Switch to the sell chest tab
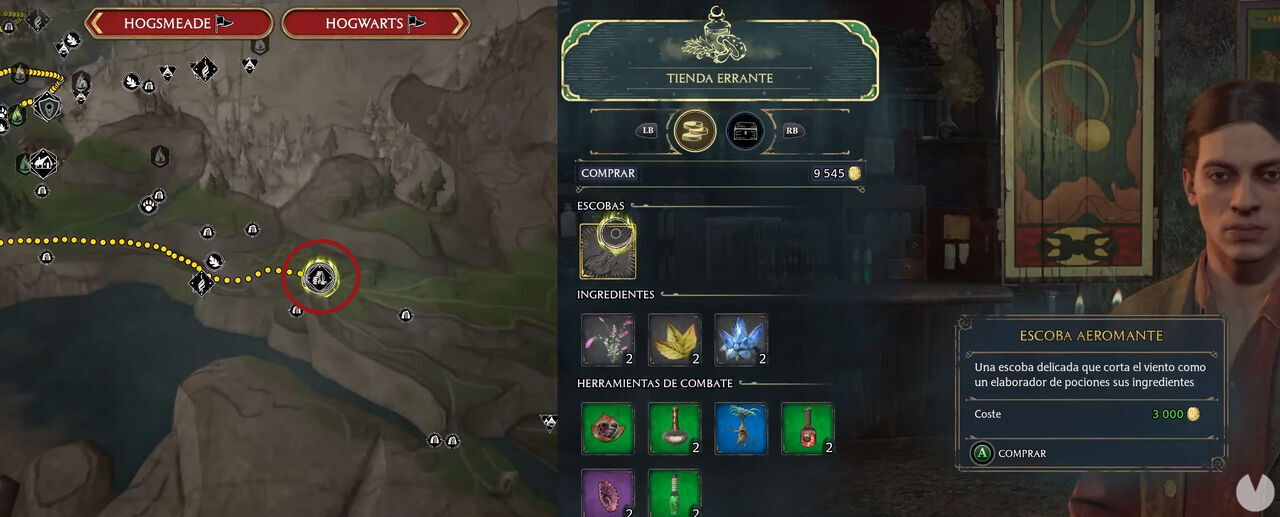This screenshot has height=517, width=1280. click(x=745, y=130)
